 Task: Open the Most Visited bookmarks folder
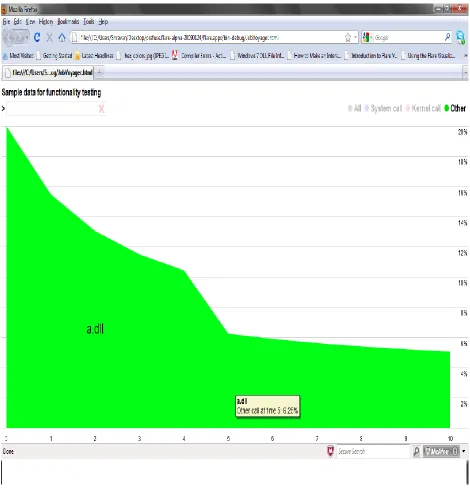18,56
